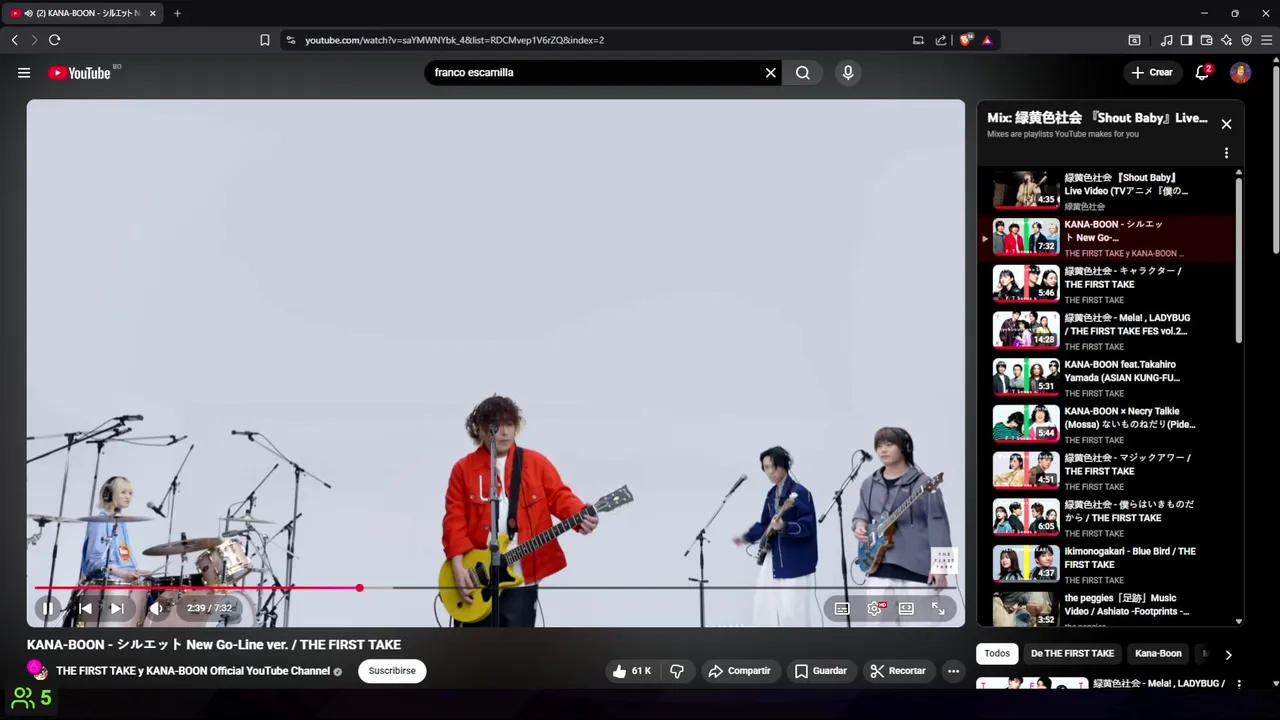
Task: Open Mix playlist three-dot options
Action: 1226,153
